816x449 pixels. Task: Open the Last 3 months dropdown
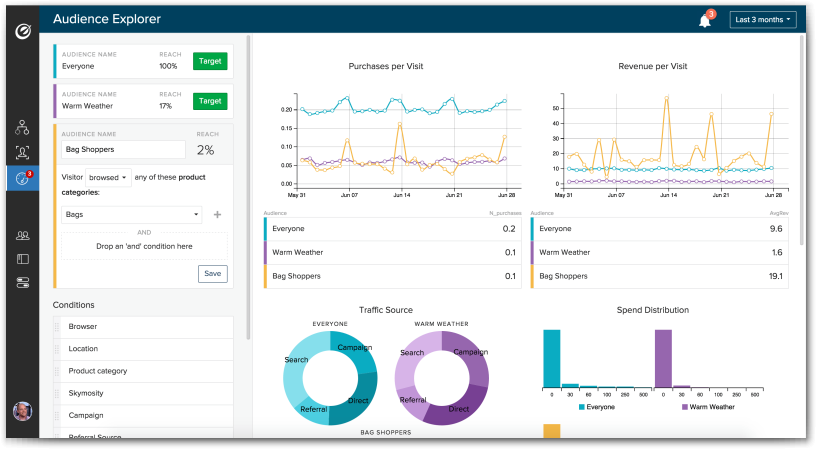point(763,20)
